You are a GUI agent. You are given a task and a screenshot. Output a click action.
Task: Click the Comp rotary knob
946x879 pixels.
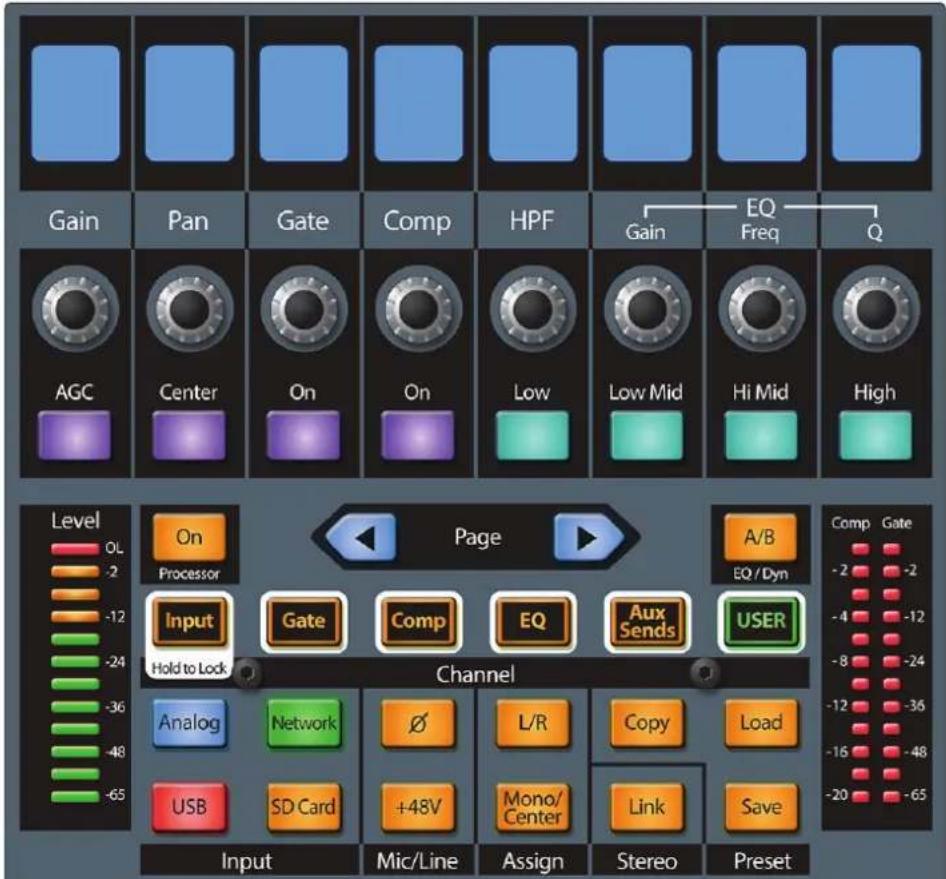pyautogui.click(x=418, y=309)
